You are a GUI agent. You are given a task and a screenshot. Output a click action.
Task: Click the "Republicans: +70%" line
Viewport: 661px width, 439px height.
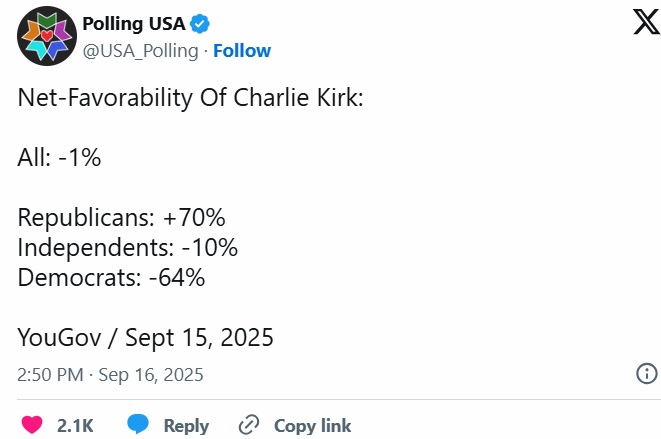coord(121,217)
